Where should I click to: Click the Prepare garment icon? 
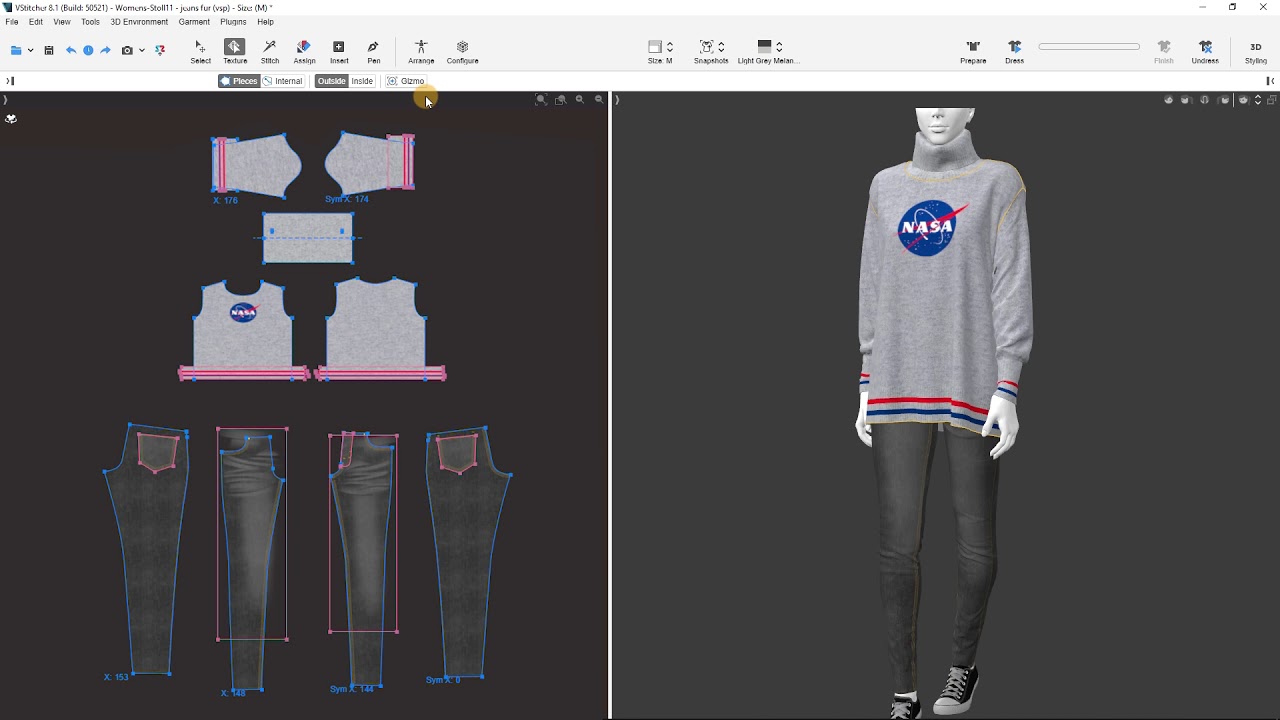[x=973, y=52]
